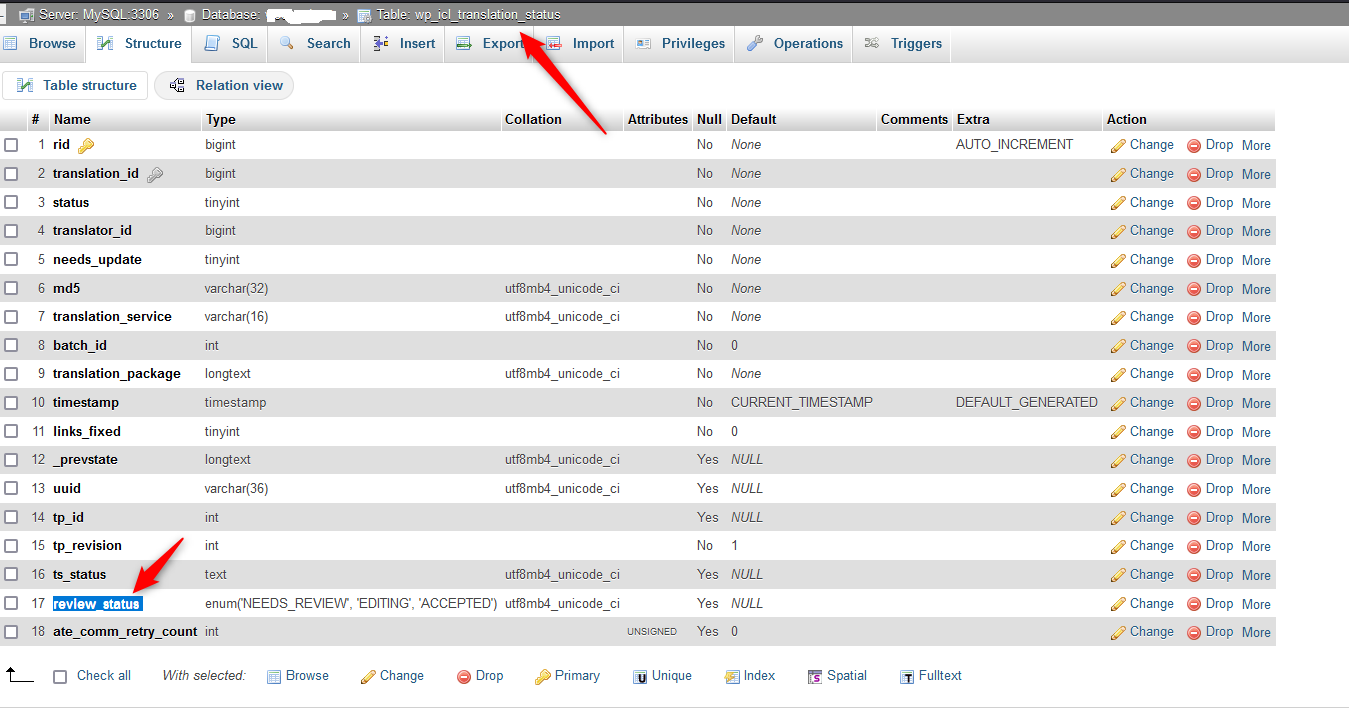This screenshot has width=1349, height=727.
Task: Switch to the Privileges tab
Action: tap(680, 44)
